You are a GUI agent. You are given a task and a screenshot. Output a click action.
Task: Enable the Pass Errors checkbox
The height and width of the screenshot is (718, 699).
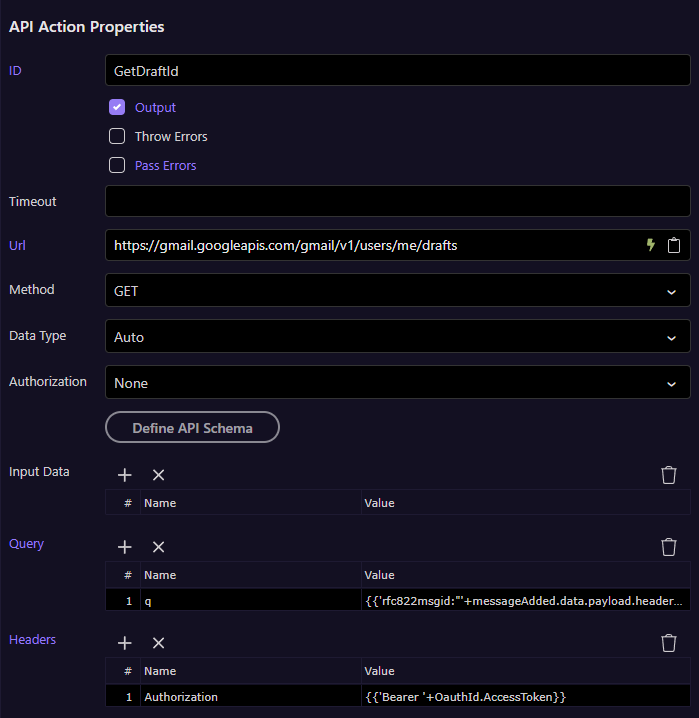point(117,165)
